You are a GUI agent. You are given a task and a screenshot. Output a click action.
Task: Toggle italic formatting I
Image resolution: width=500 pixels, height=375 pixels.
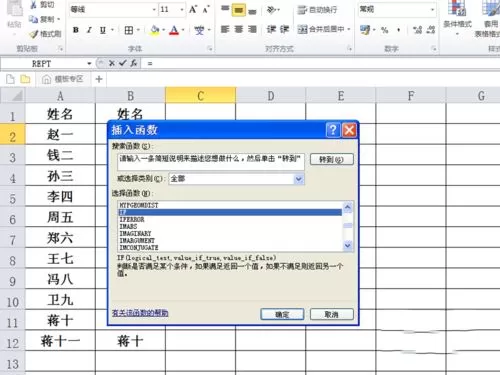[89, 30]
